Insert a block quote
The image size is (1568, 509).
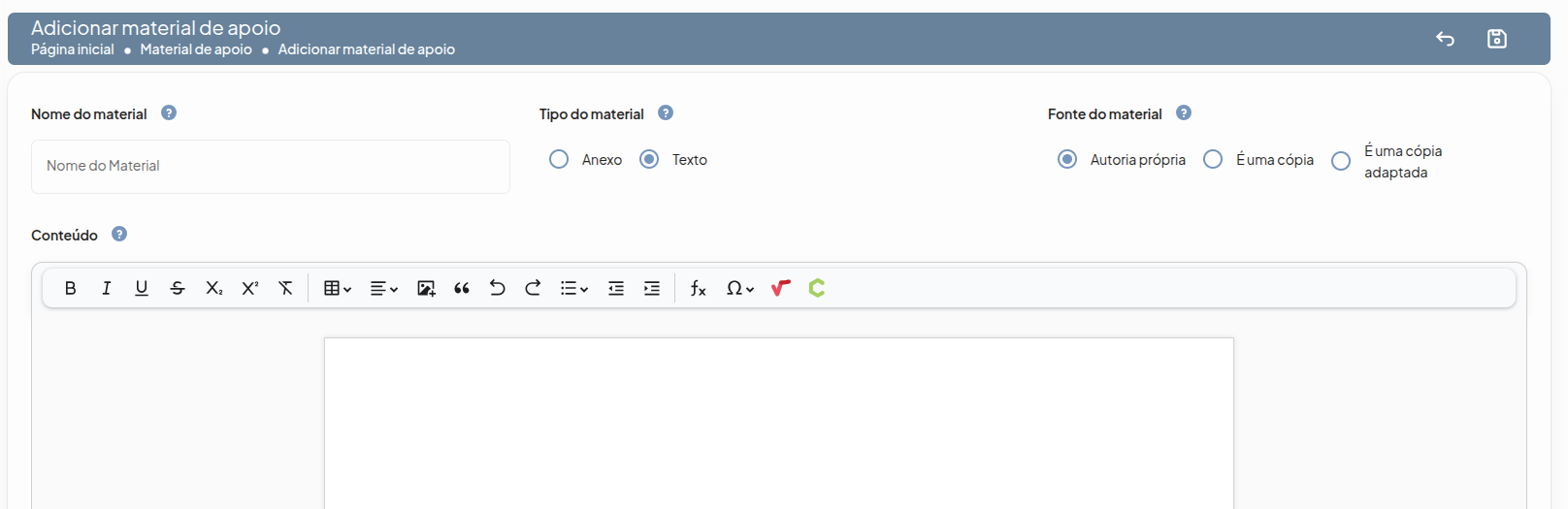(x=462, y=288)
